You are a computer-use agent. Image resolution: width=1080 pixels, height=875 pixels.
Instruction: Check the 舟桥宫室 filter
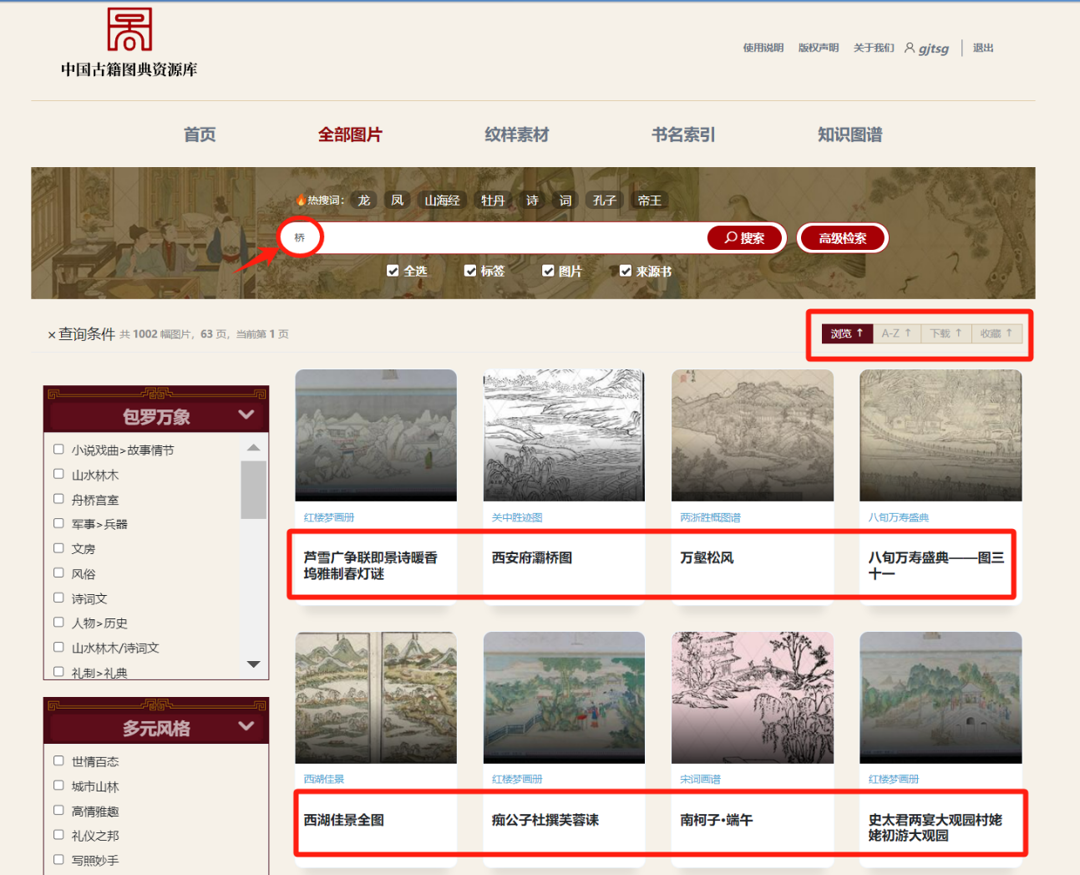point(59,499)
